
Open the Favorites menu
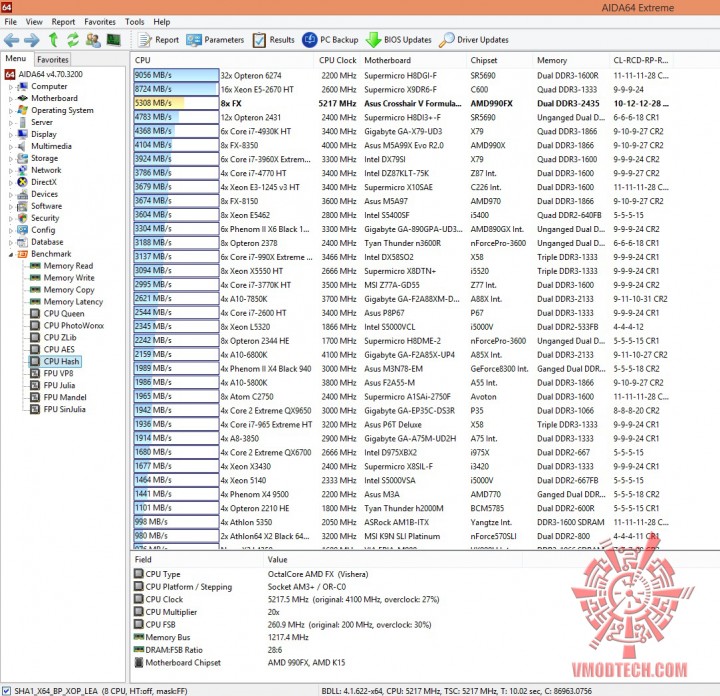(100, 22)
